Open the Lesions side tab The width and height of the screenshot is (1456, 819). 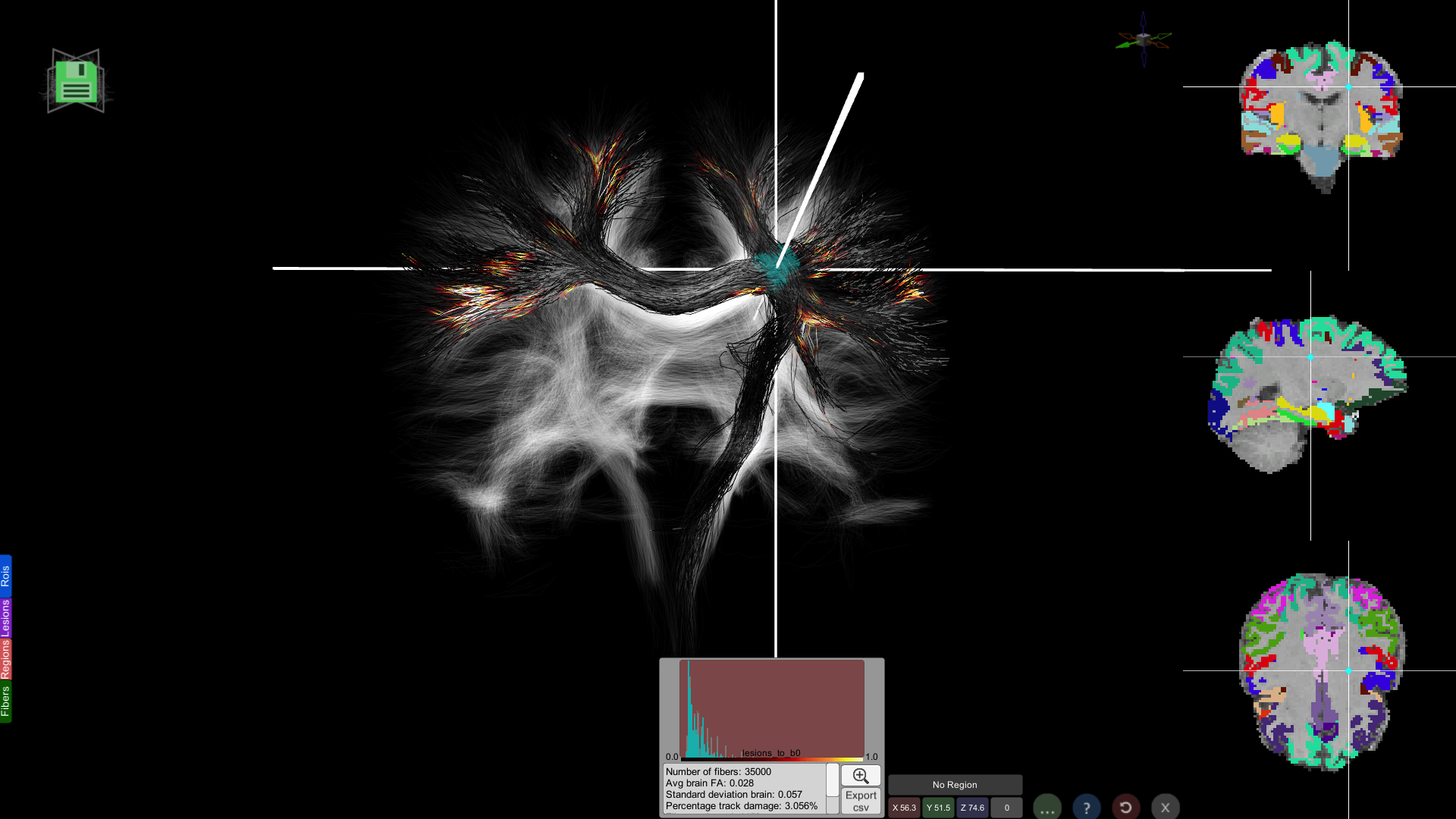click(x=5, y=618)
